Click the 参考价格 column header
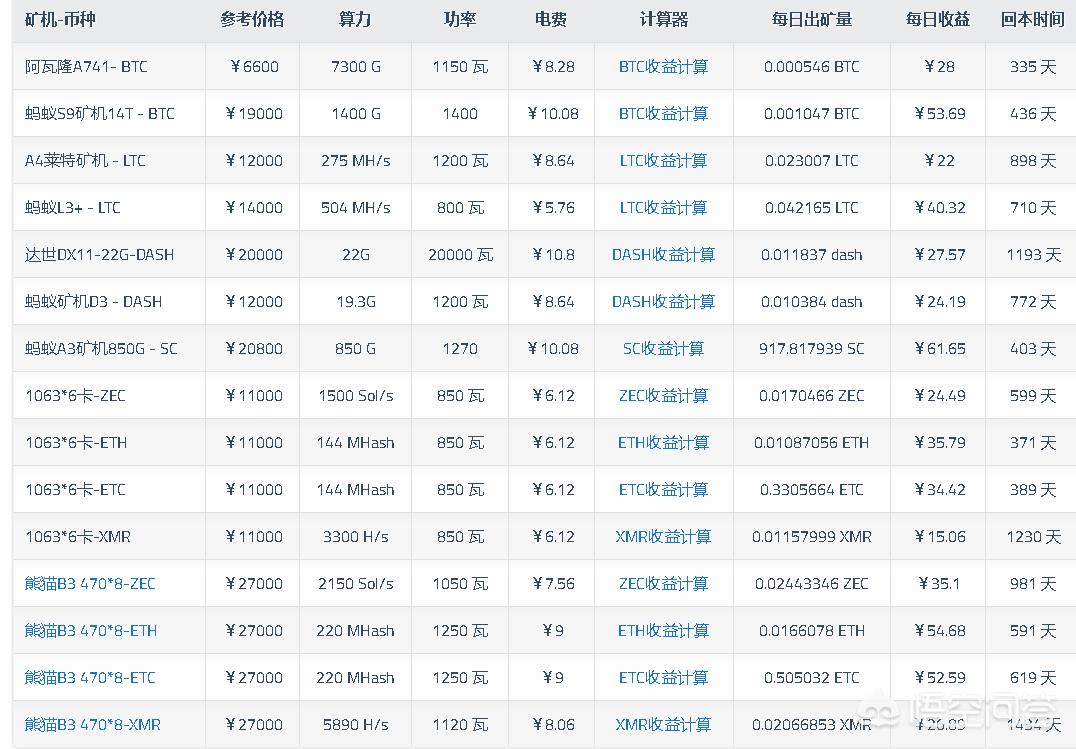 (252, 20)
